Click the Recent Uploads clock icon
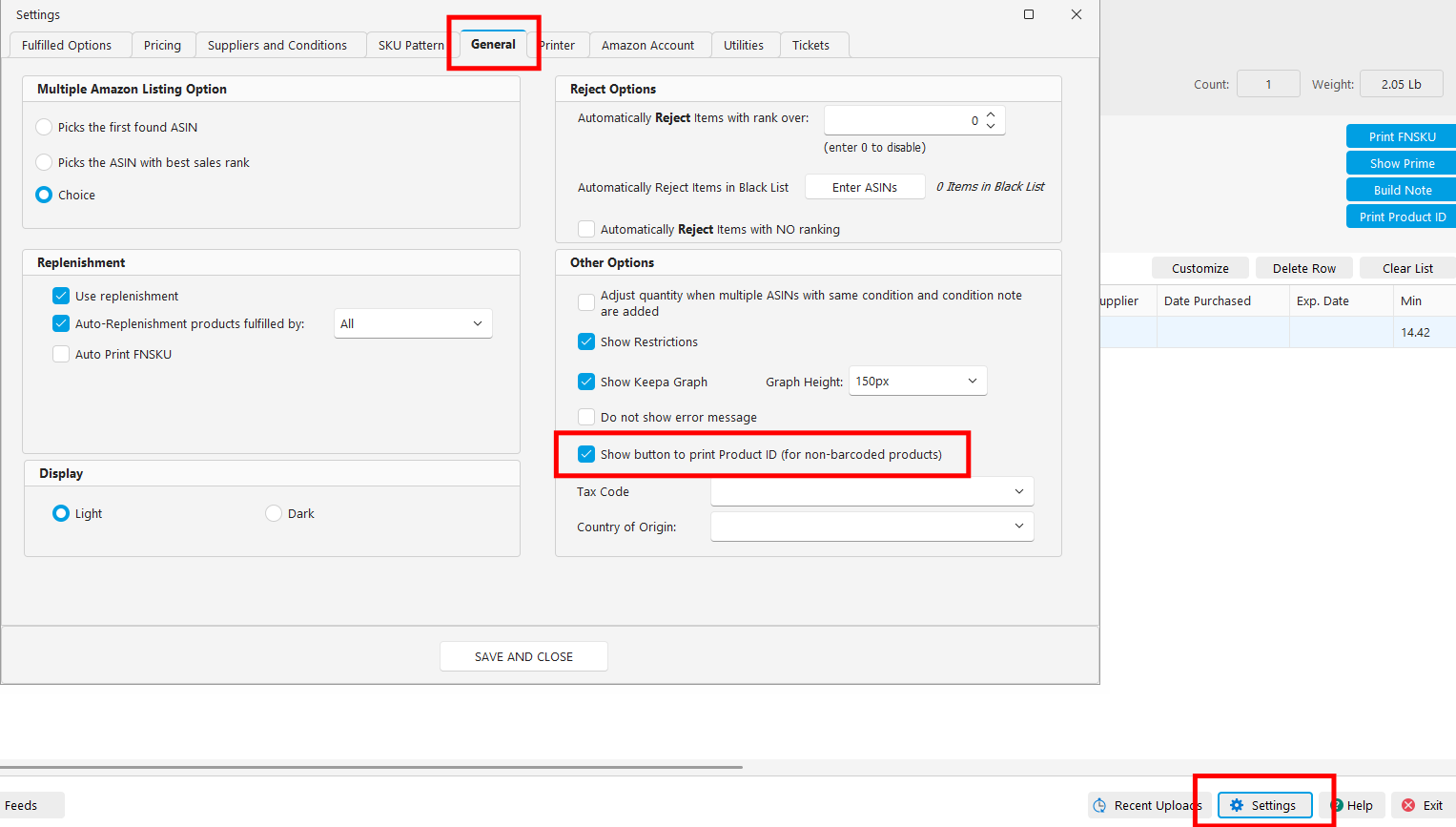 click(x=1099, y=805)
